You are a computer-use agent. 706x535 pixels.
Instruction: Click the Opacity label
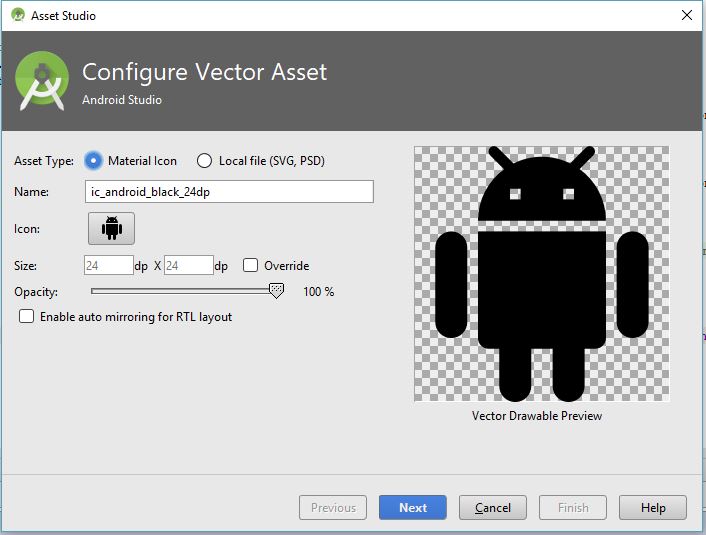click(36, 292)
